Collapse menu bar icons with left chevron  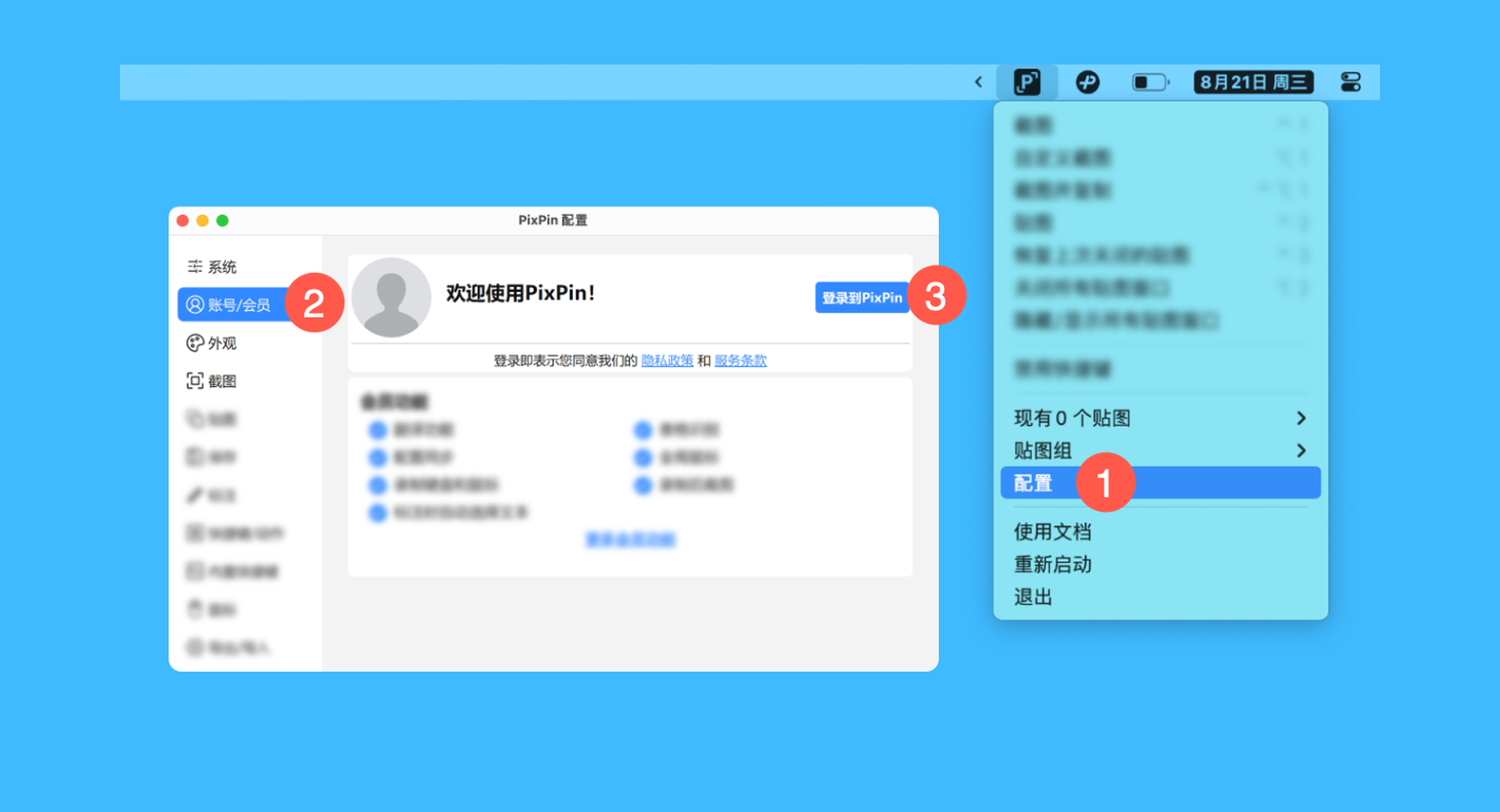tap(978, 82)
